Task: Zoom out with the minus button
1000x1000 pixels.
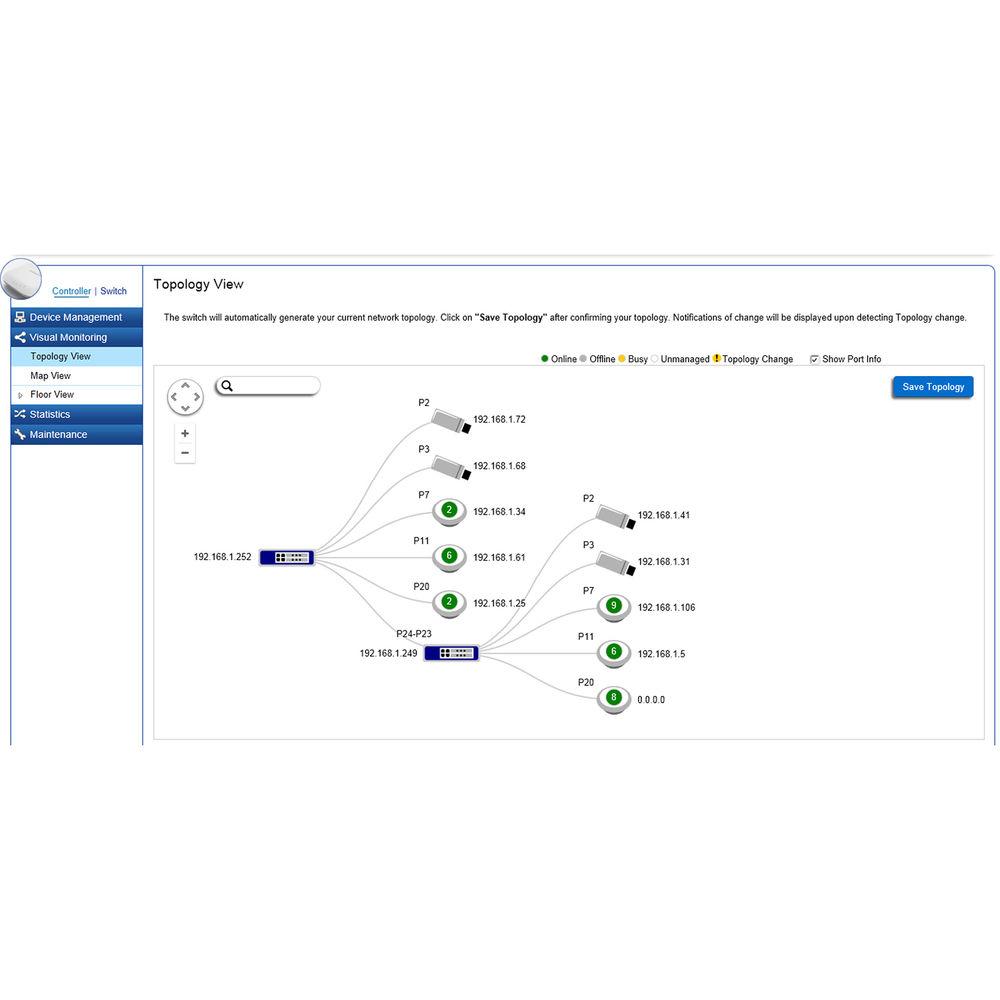Action: [x=185, y=453]
